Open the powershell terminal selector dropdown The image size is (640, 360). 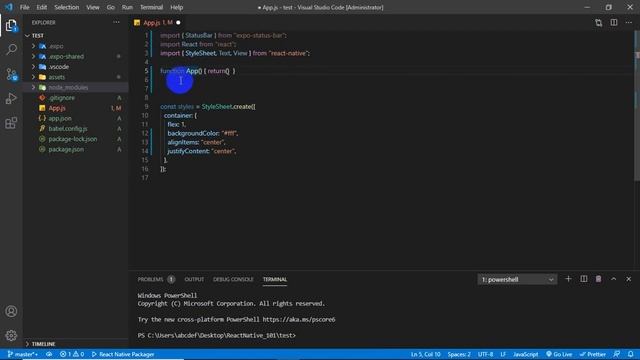pyautogui.click(x=517, y=280)
